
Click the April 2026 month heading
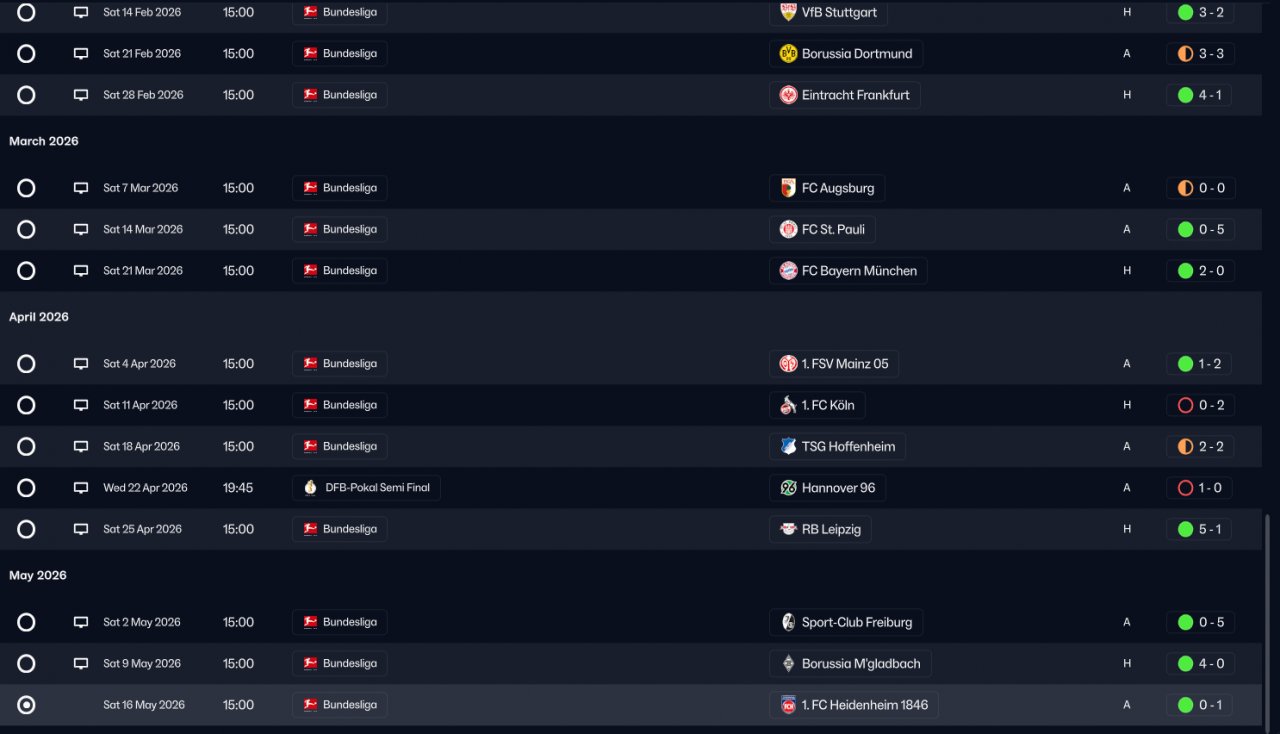tap(39, 317)
